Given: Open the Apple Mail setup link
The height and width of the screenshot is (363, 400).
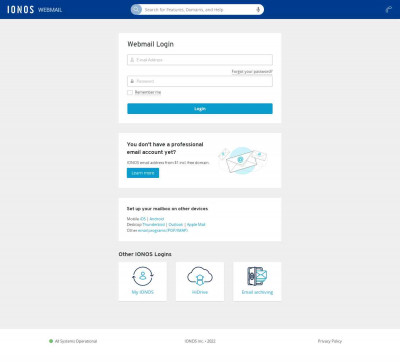Looking at the screenshot, I should point(196,225).
